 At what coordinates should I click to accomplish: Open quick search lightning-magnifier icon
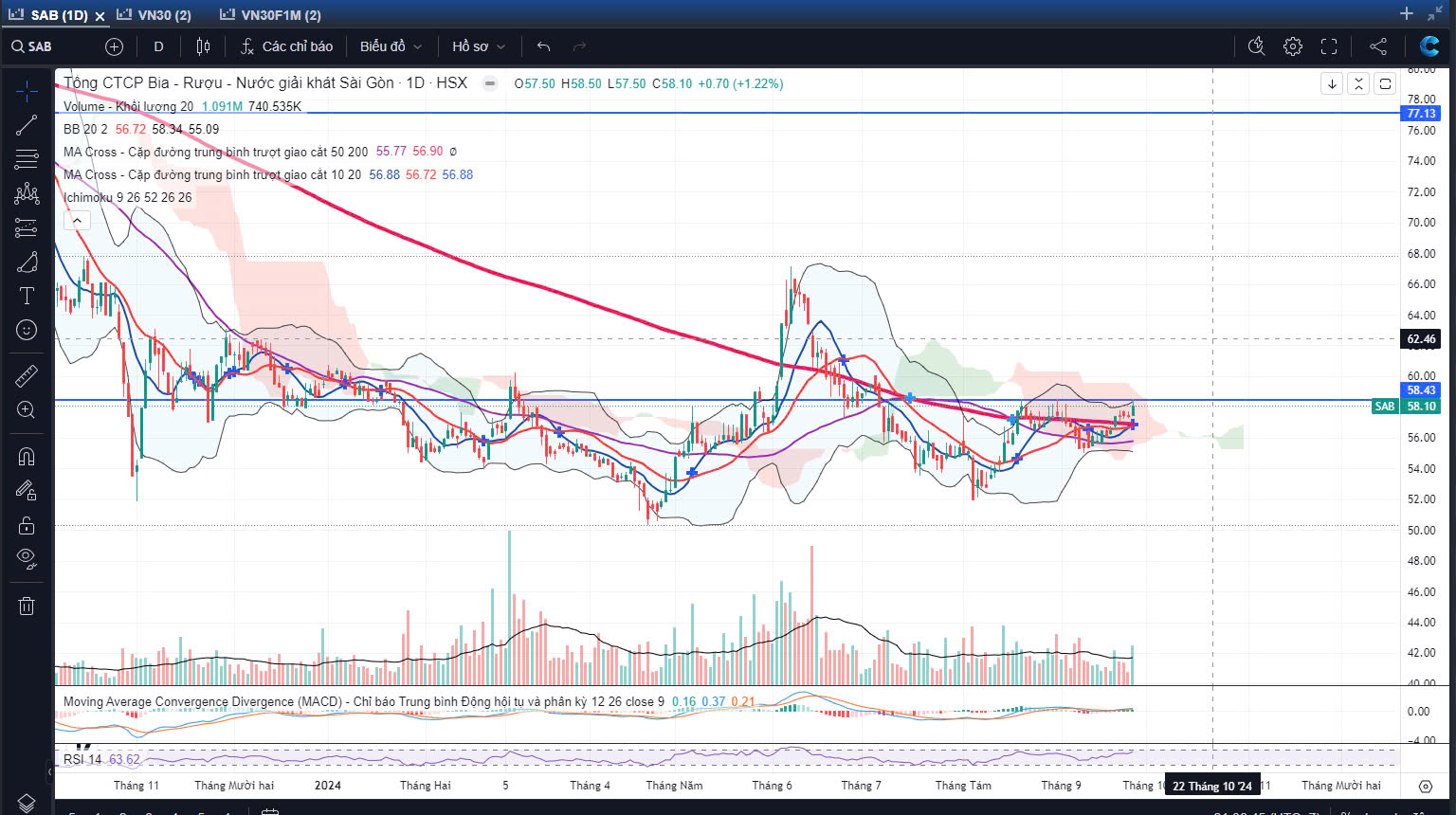tap(1257, 46)
